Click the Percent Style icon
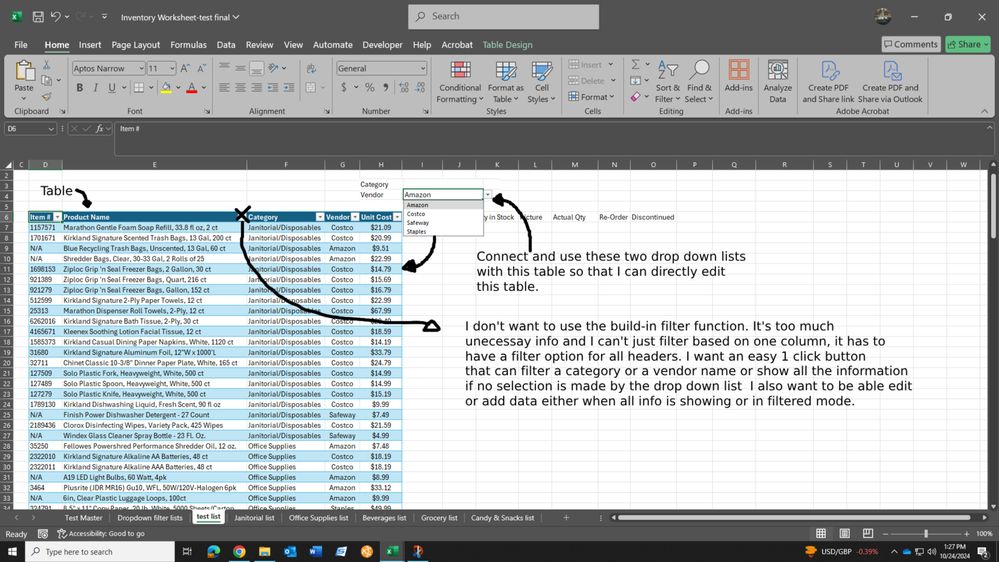This screenshot has height=562, width=999. (370, 88)
